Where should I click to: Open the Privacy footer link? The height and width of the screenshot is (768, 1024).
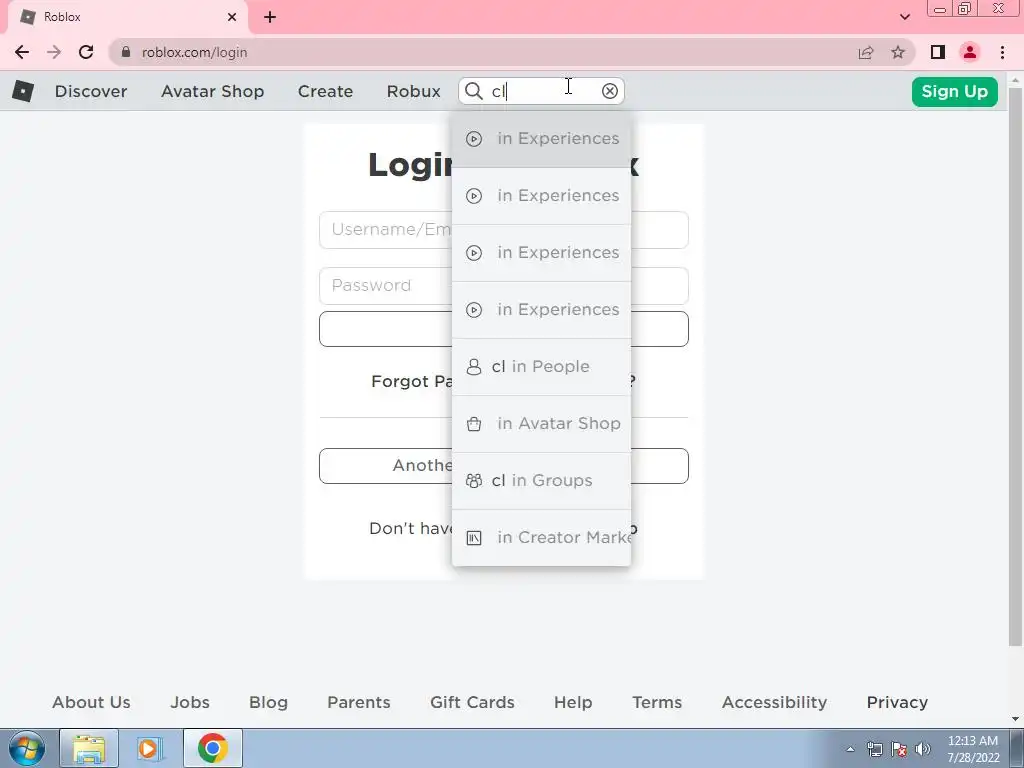tap(897, 703)
